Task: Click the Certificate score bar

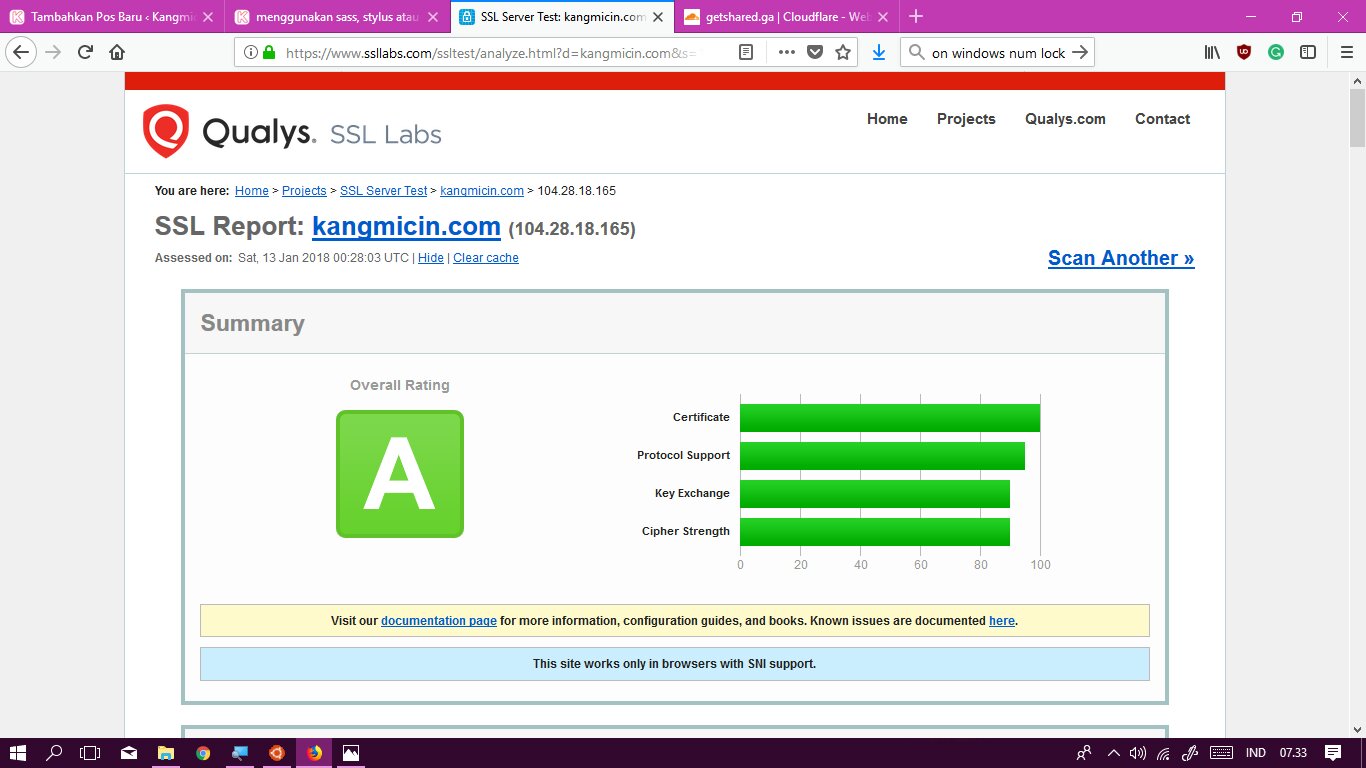Action: click(x=890, y=418)
